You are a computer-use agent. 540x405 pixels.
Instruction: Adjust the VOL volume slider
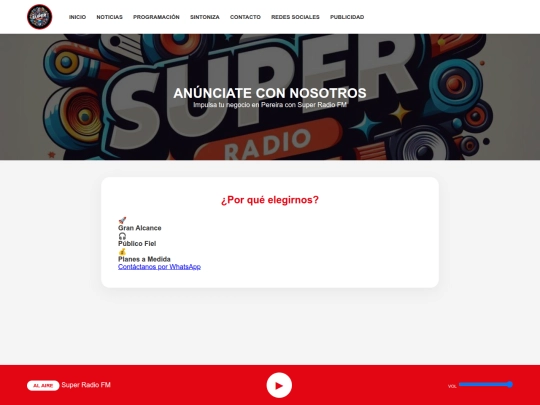[x=486, y=384]
